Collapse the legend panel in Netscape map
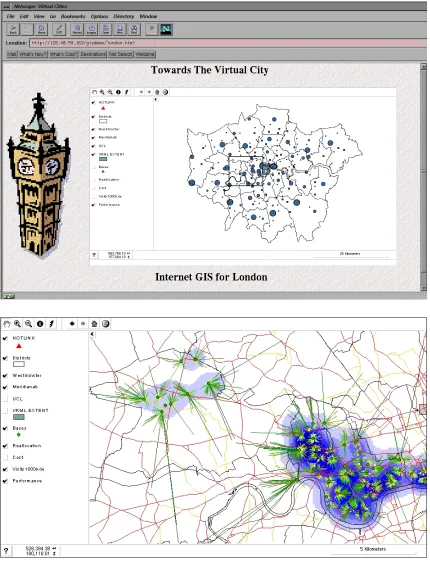Screen dimensions: 430x563 pyautogui.click(x=156, y=99)
